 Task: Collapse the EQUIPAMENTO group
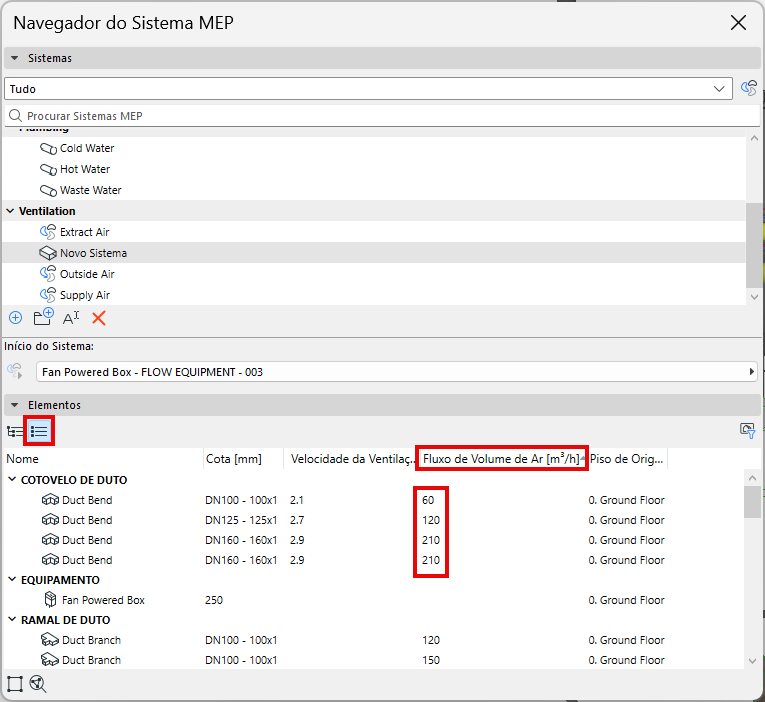[x=12, y=580]
